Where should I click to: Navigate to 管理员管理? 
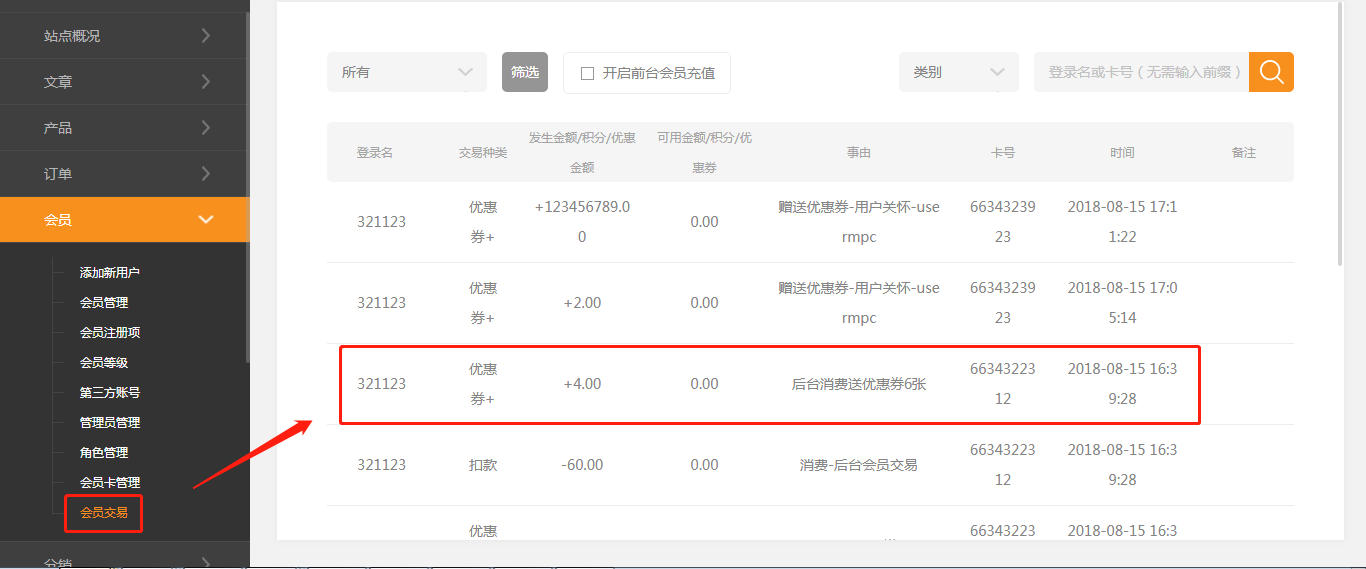(110, 422)
